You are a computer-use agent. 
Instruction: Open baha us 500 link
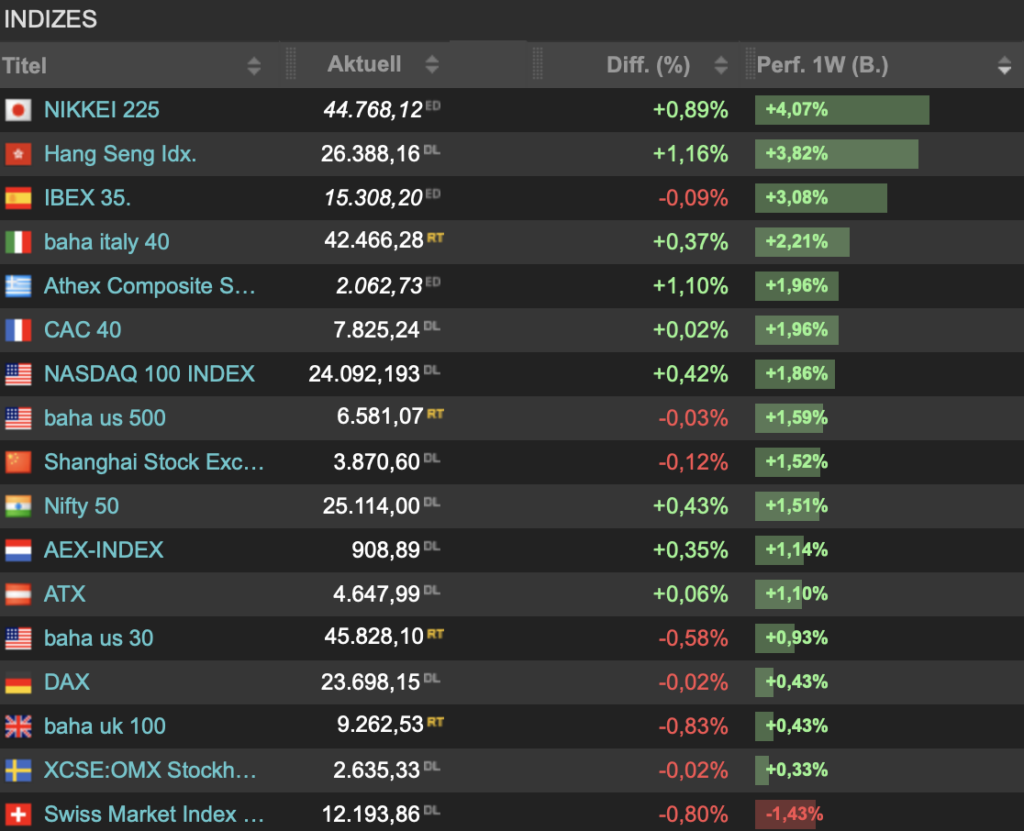pyautogui.click(x=104, y=418)
